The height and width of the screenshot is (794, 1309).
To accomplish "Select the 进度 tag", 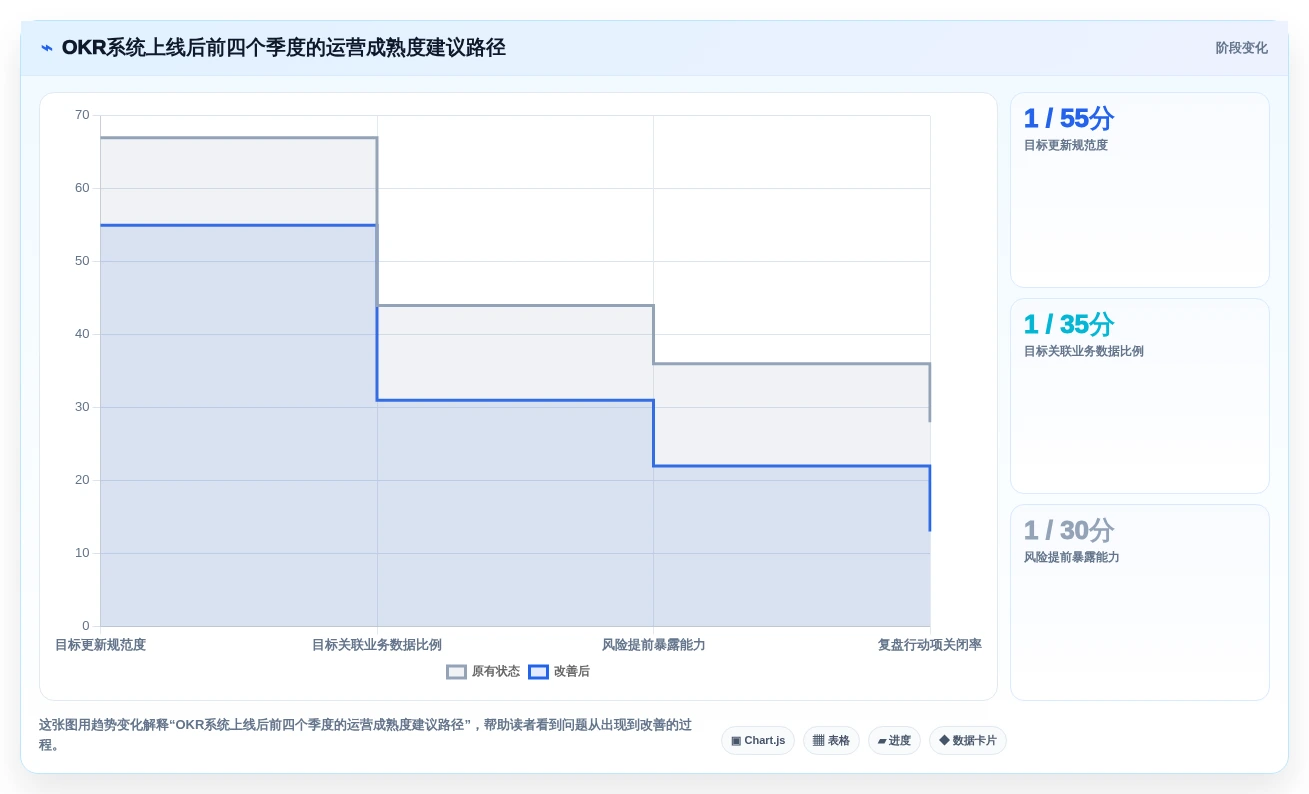I will coord(894,741).
